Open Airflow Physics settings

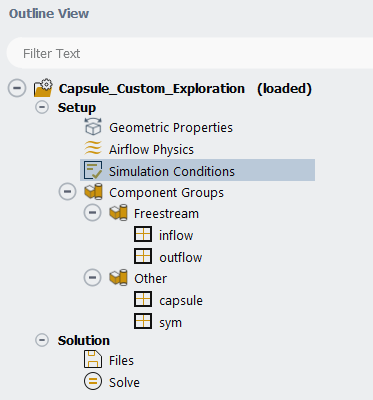click(151, 149)
